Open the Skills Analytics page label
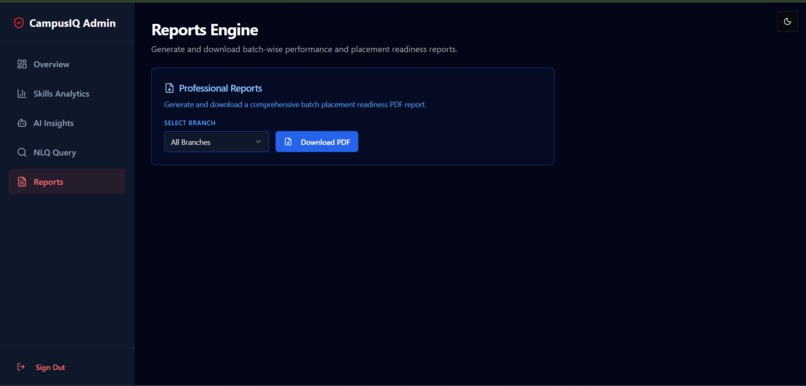Screen dimensions: 806x386 (61, 94)
